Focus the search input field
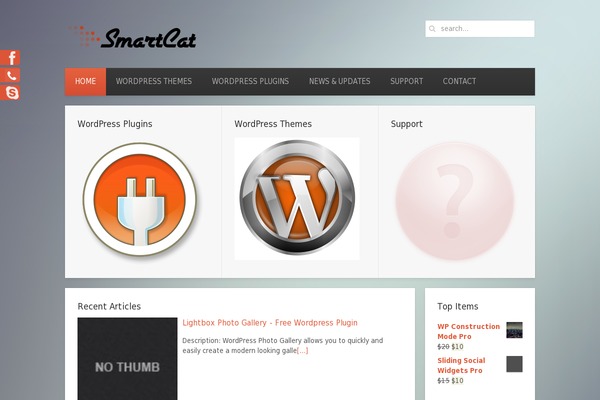The image size is (600, 400). pyautogui.click(x=480, y=29)
